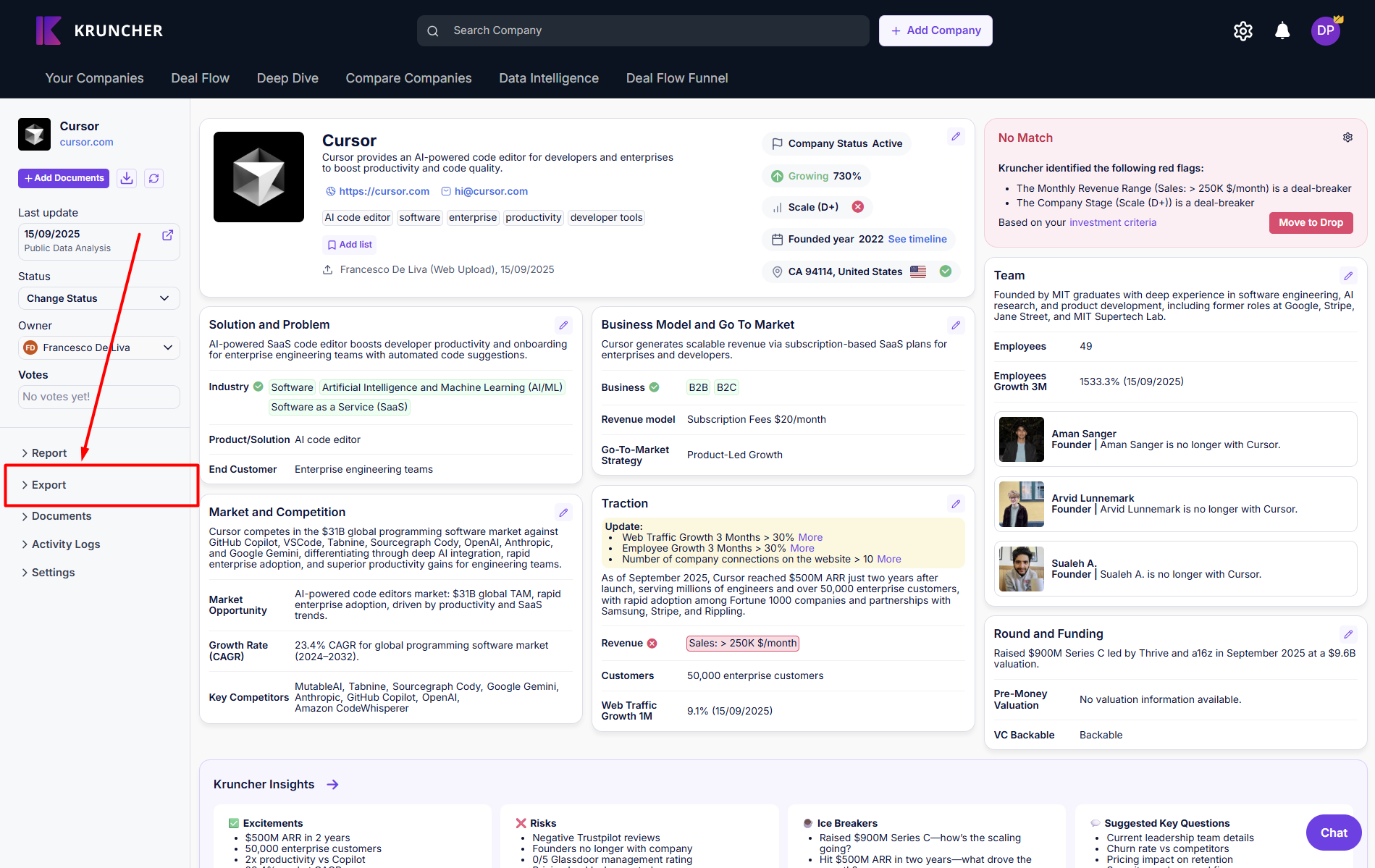The image size is (1375, 868).
Task: Open last update external link icon
Action: 167,235
